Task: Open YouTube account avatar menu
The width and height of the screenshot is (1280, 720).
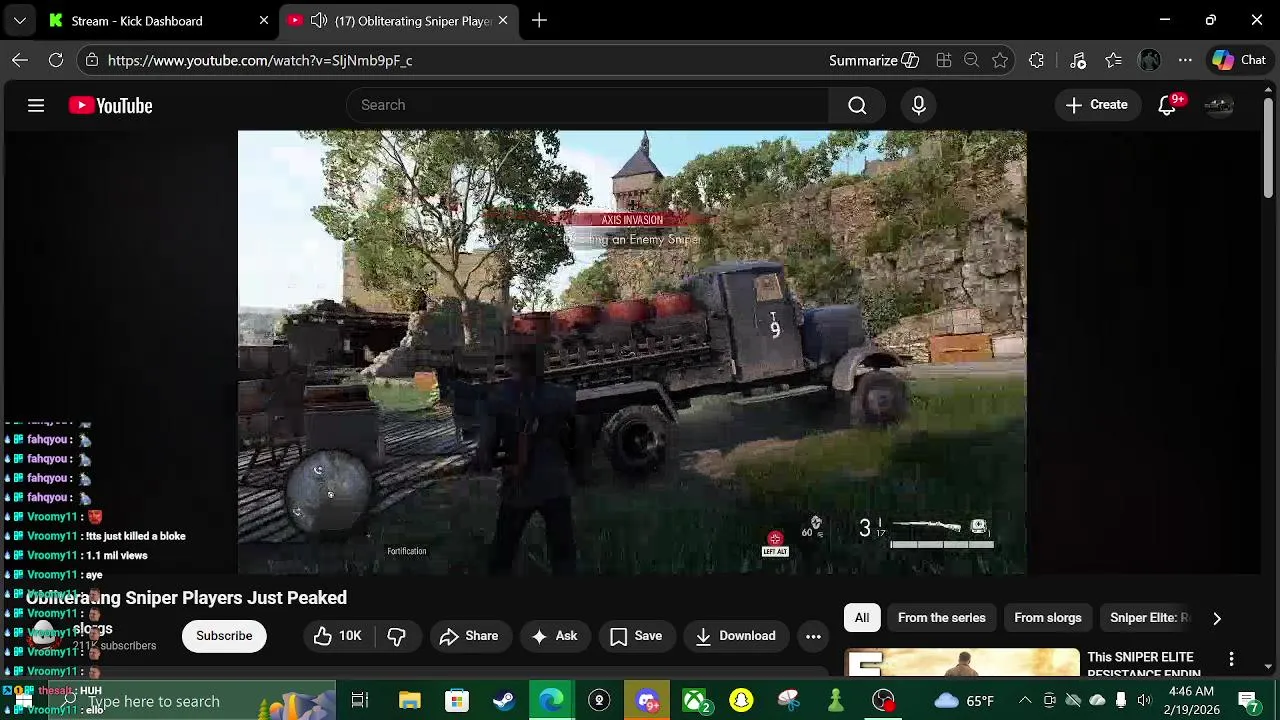Action: tap(1218, 105)
